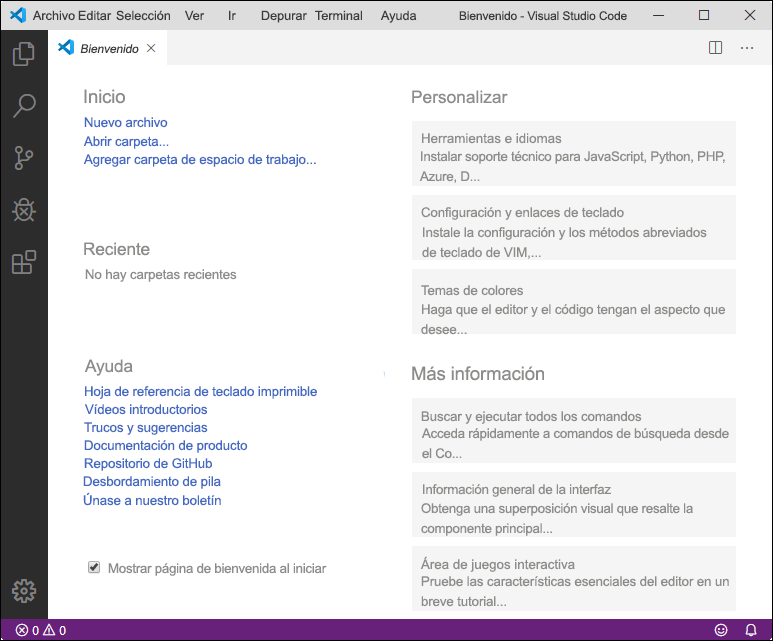Open the Search view magnifier icon
Screen dimensions: 773x641
pyautogui.click(x=24, y=106)
